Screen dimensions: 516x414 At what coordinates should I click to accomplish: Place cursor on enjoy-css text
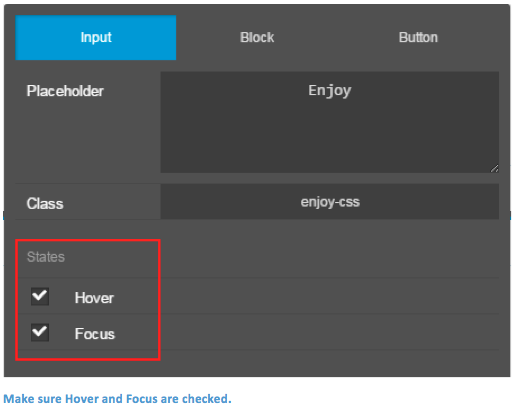(330, 202)
